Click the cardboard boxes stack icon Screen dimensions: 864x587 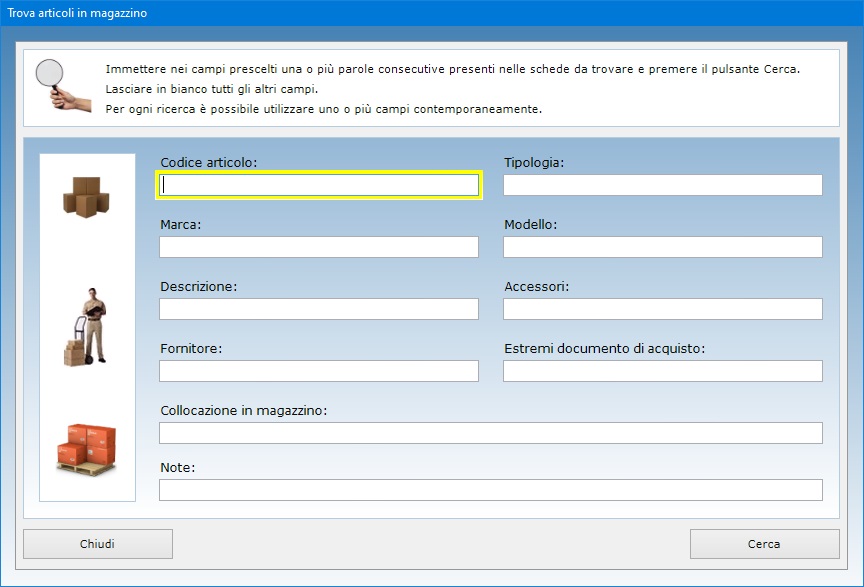pyautogui.click(x=87, y=197)
